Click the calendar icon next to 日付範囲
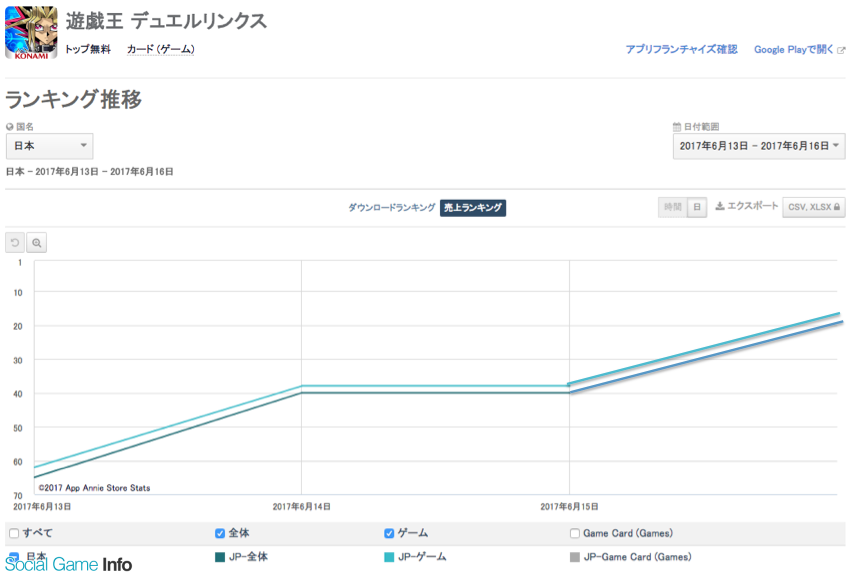852x577 pixels. tap(676, 127)
